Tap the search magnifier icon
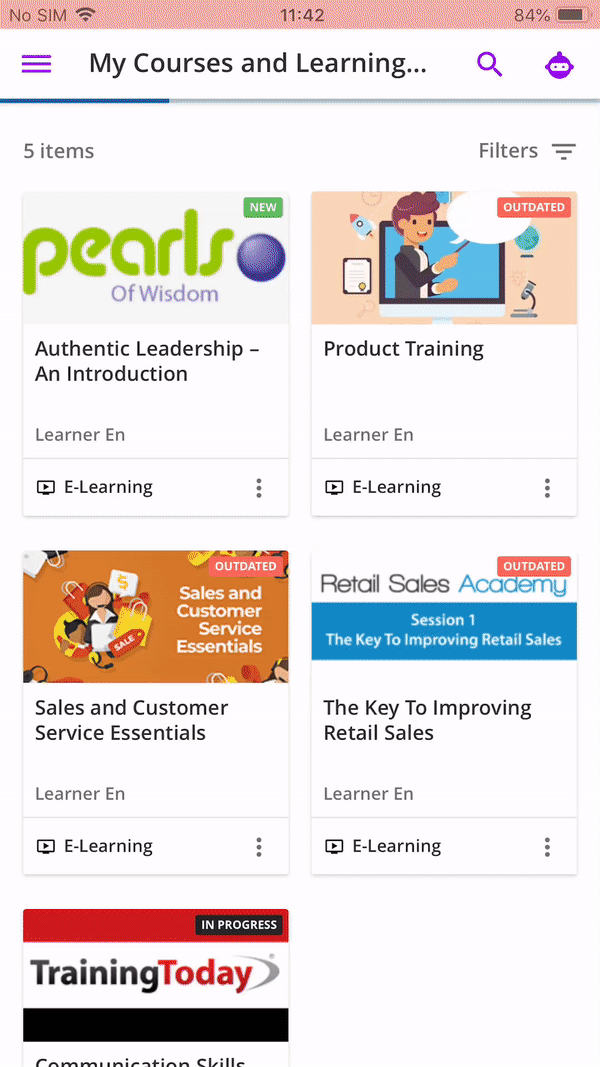The image size is (600, 1067). (489, 65)
